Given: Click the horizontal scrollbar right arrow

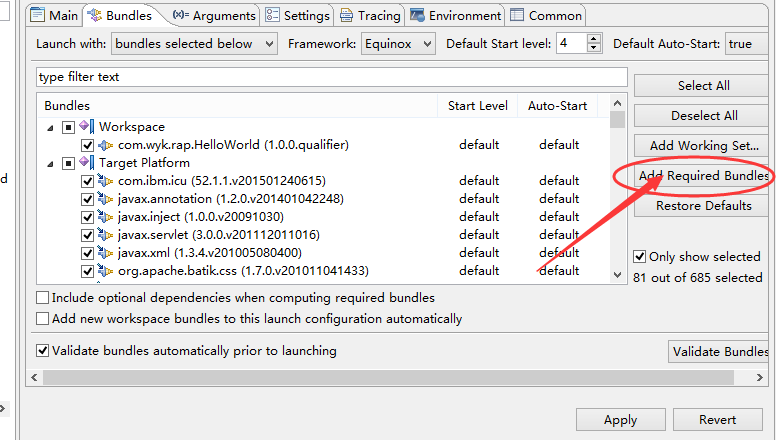Looking at the screenshot, I should (x=760, y=378).
